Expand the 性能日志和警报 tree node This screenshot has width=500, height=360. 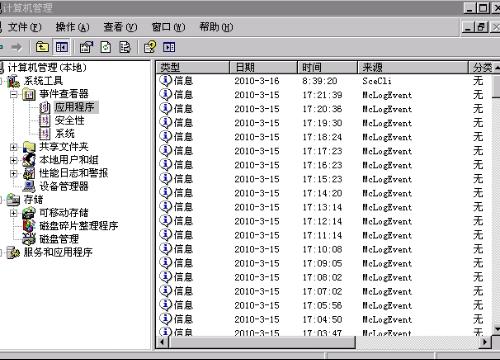pyautogui.click(x=14, y=173)
